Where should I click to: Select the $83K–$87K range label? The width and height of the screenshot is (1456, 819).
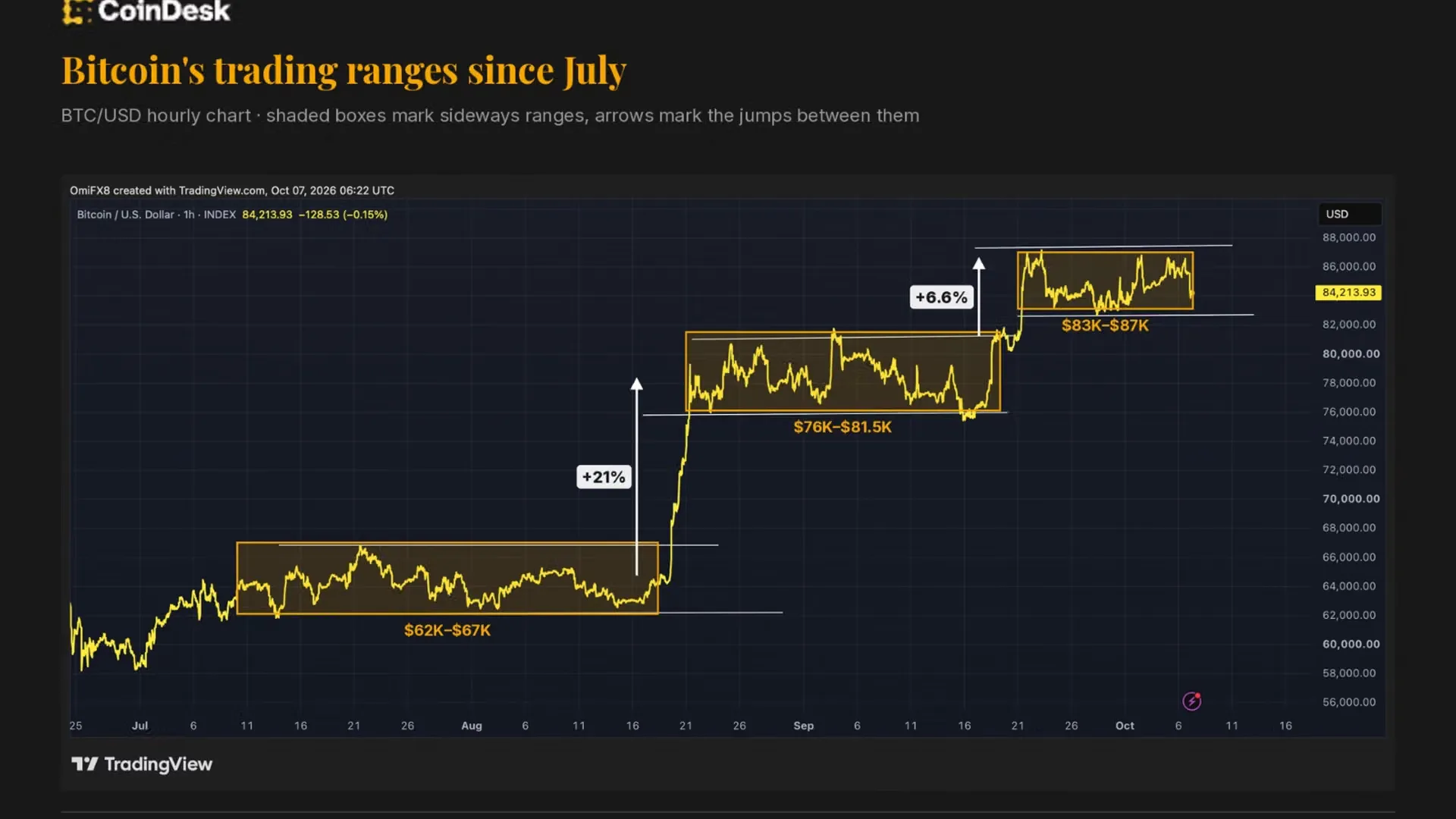1105,325
